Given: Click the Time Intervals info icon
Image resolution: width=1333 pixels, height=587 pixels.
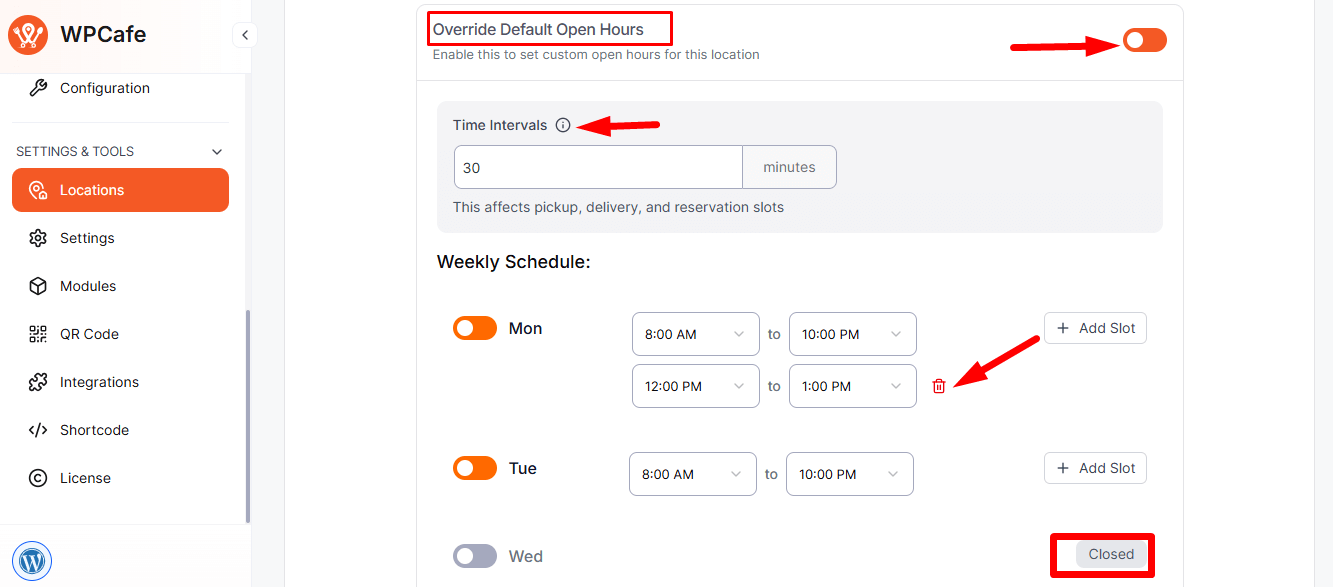Looking at the screenshot, I should tap(563, 126).
